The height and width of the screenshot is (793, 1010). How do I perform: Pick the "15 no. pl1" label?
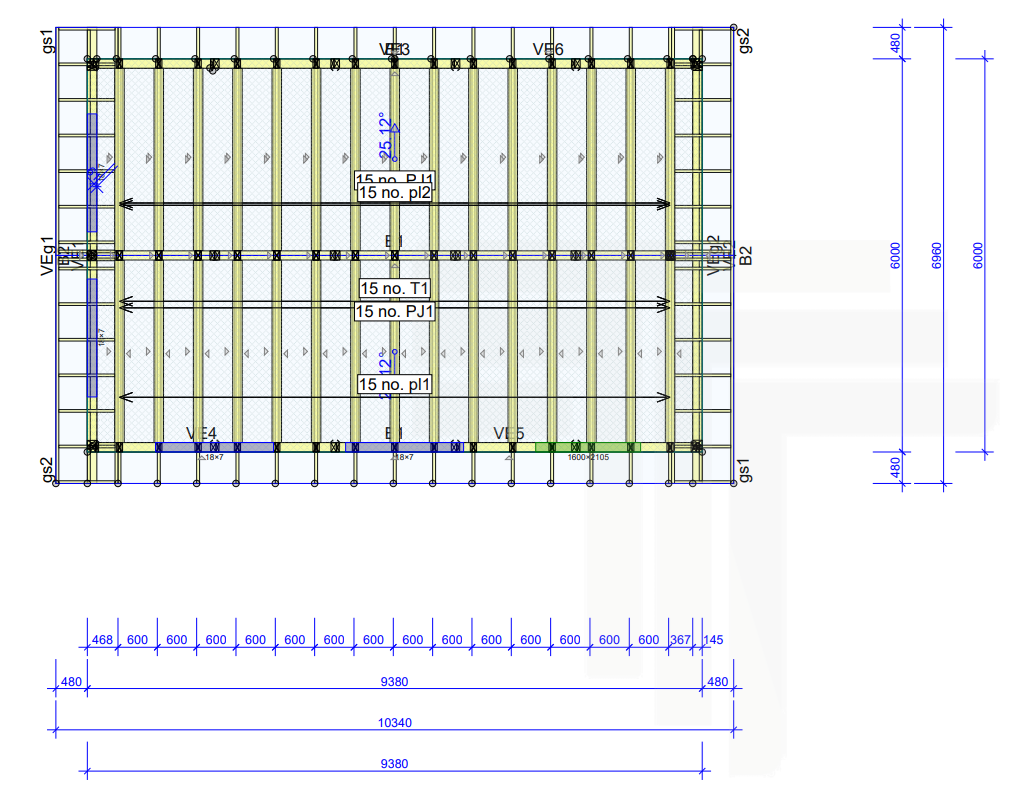click(x=394, y=384)
